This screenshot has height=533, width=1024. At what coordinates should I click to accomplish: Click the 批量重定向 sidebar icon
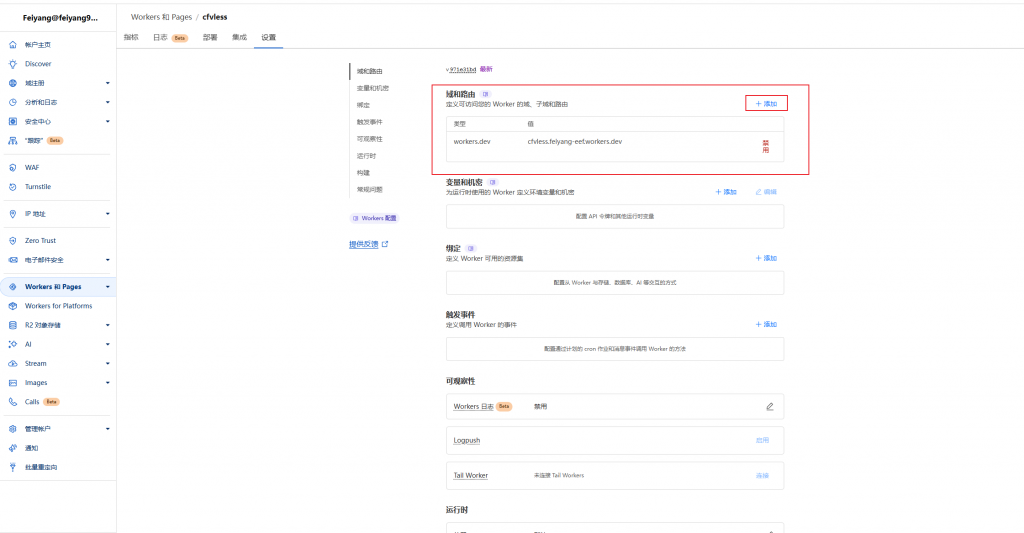pos(12,467)
